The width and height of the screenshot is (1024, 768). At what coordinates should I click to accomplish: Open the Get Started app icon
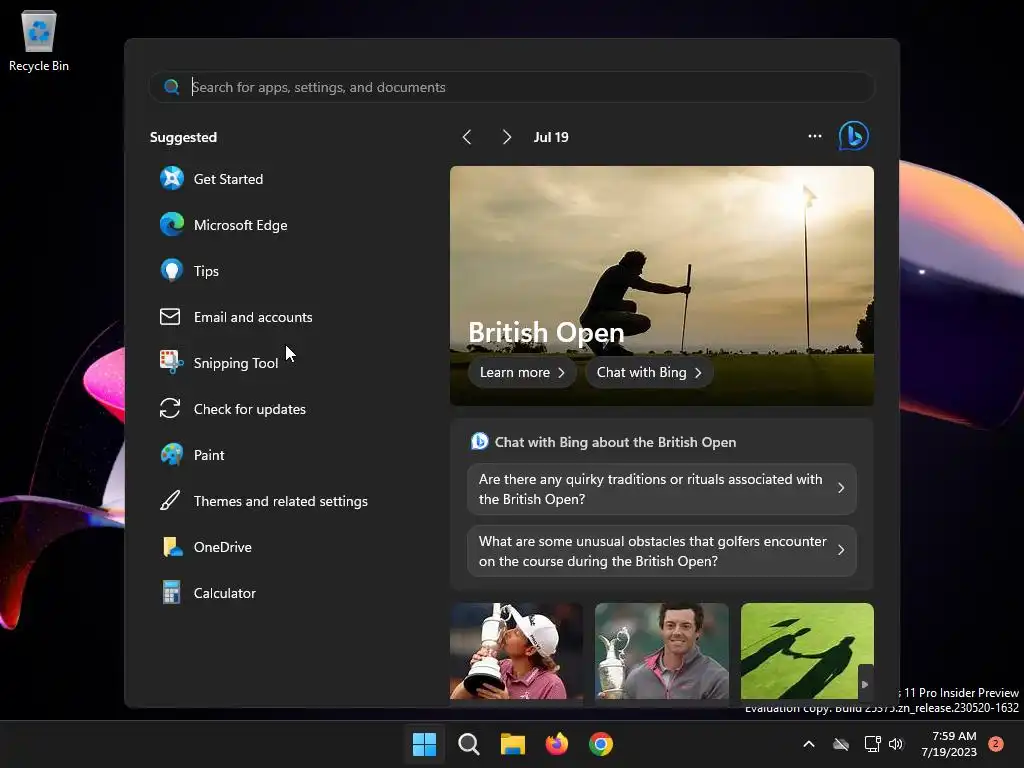click(172, 178)
